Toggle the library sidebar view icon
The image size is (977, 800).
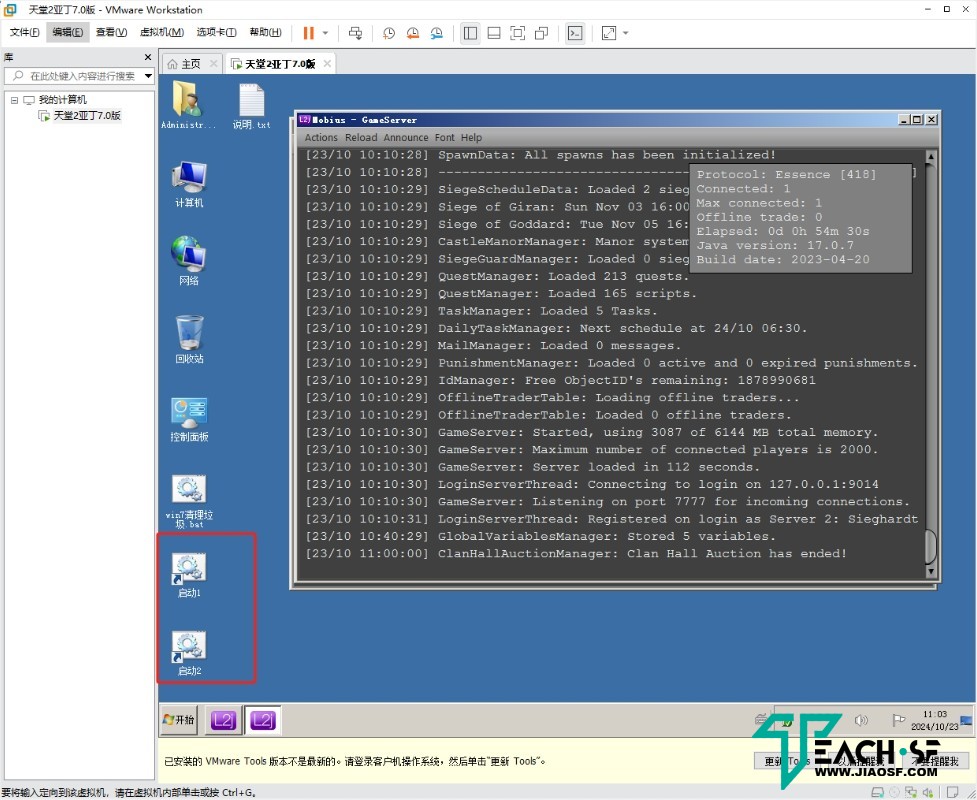click(470, 33)
